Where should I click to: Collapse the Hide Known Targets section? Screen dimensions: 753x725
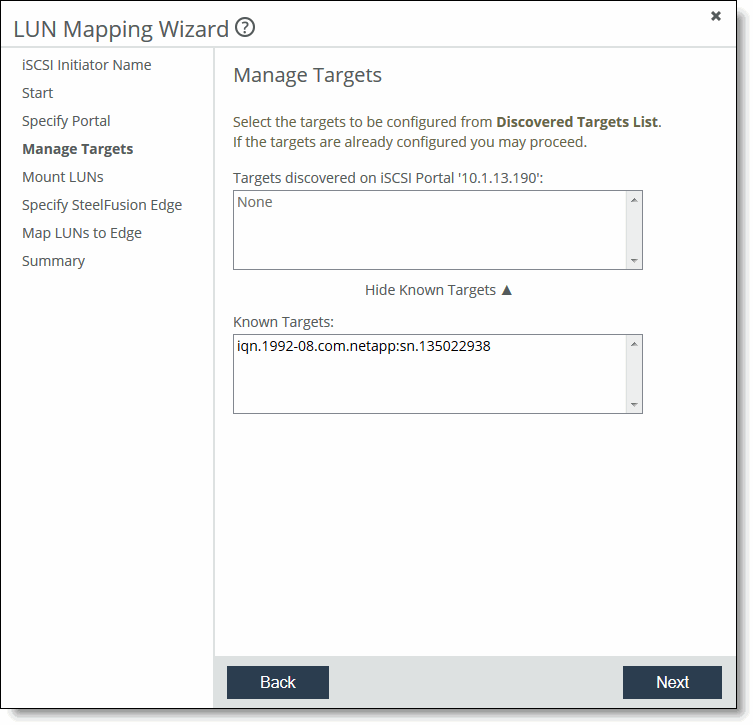tap(438, 290)
